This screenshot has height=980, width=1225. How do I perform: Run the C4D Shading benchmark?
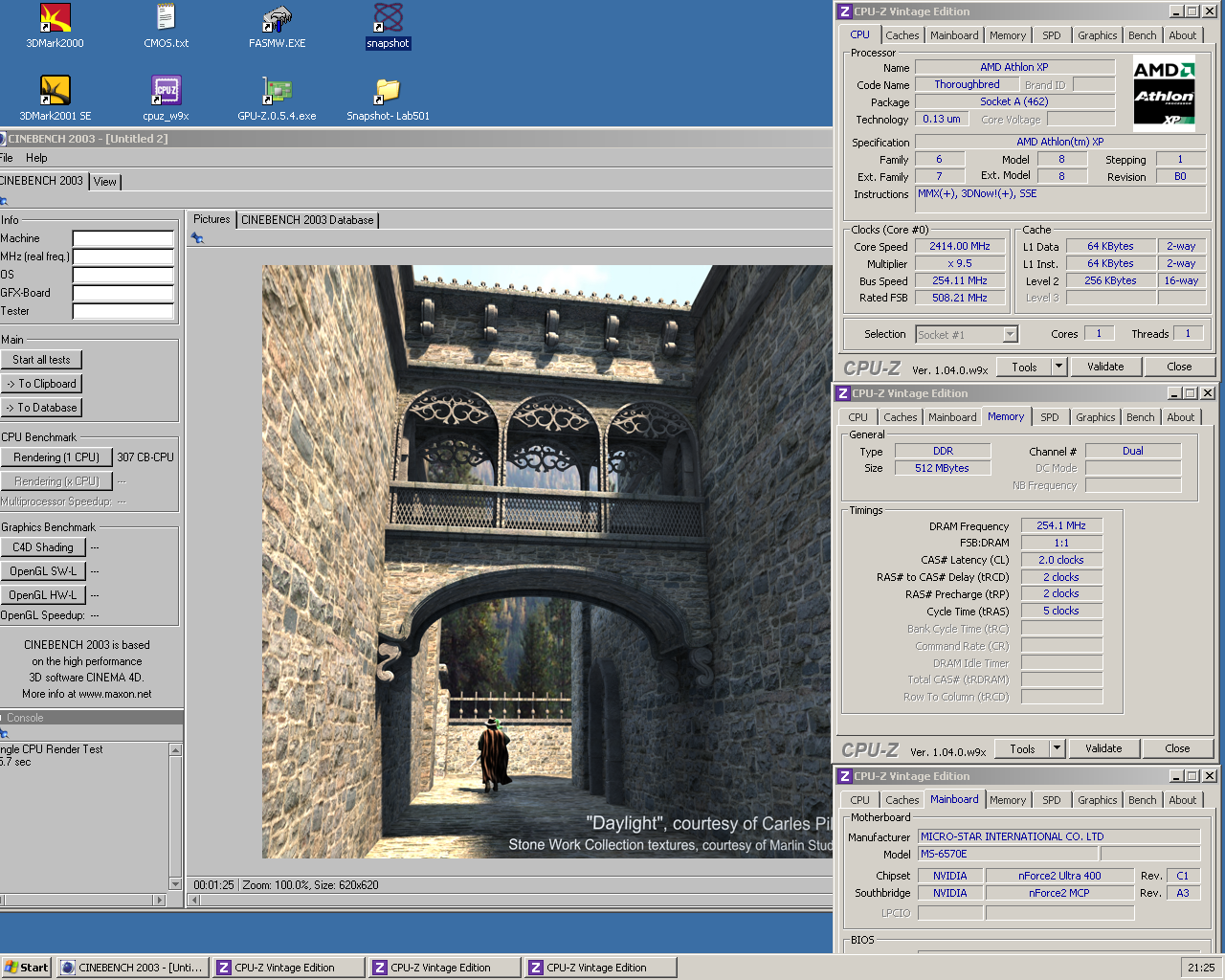(x=43, y=547)
